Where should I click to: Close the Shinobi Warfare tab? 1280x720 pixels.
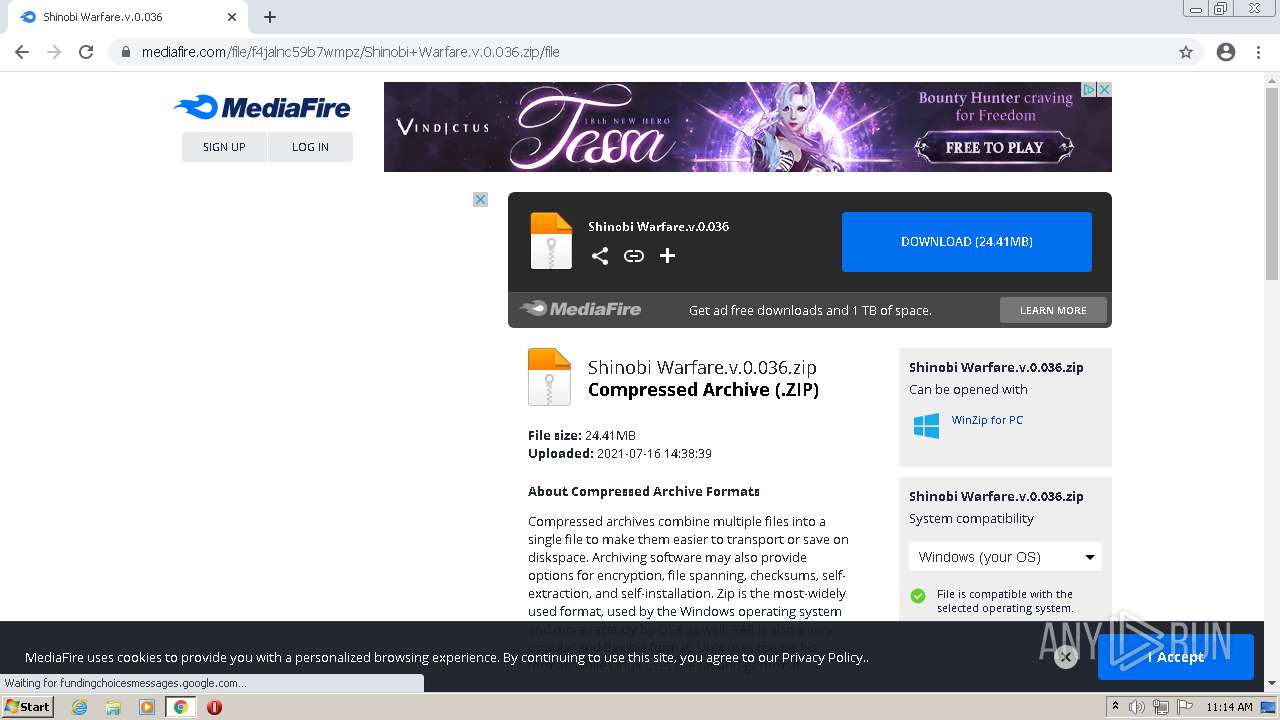232,17
